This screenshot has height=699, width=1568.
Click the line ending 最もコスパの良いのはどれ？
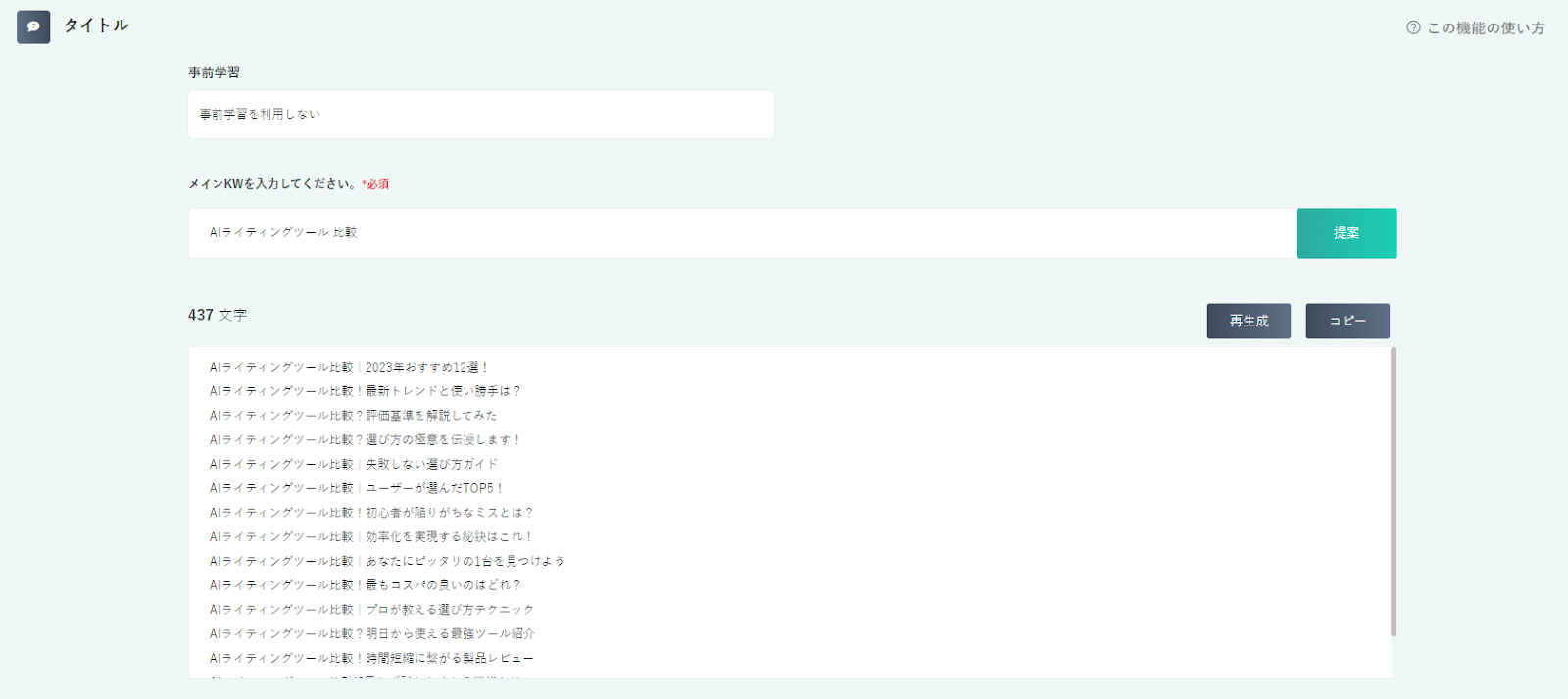[x=366, y=585]
